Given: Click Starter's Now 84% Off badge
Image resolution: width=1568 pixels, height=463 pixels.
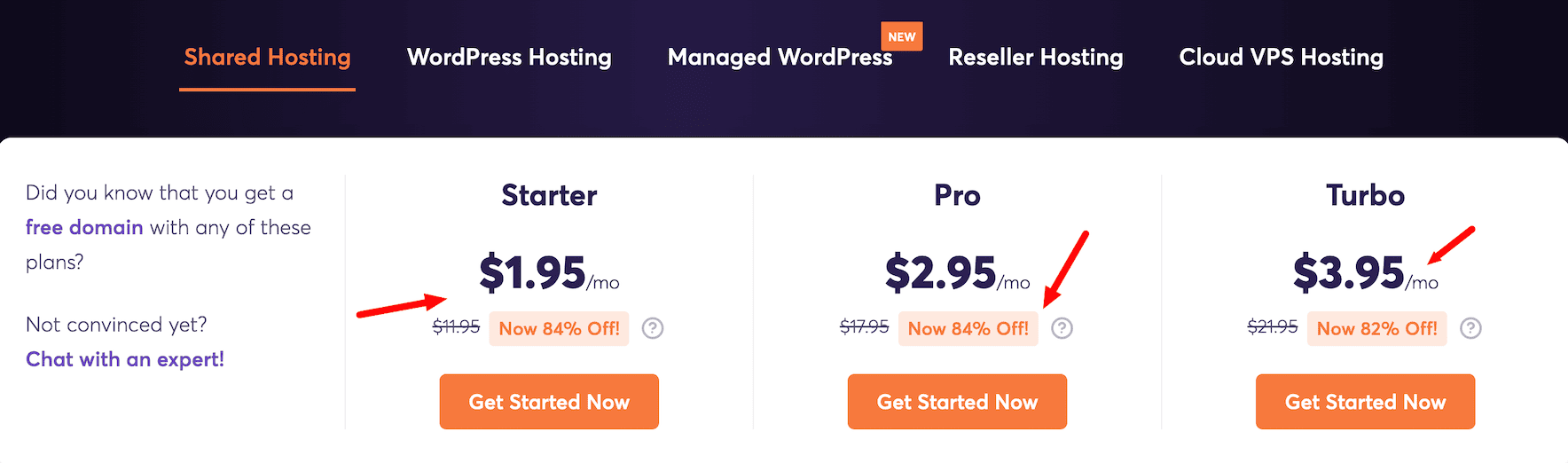Looking at the screenshot, I should pos(559,328).
